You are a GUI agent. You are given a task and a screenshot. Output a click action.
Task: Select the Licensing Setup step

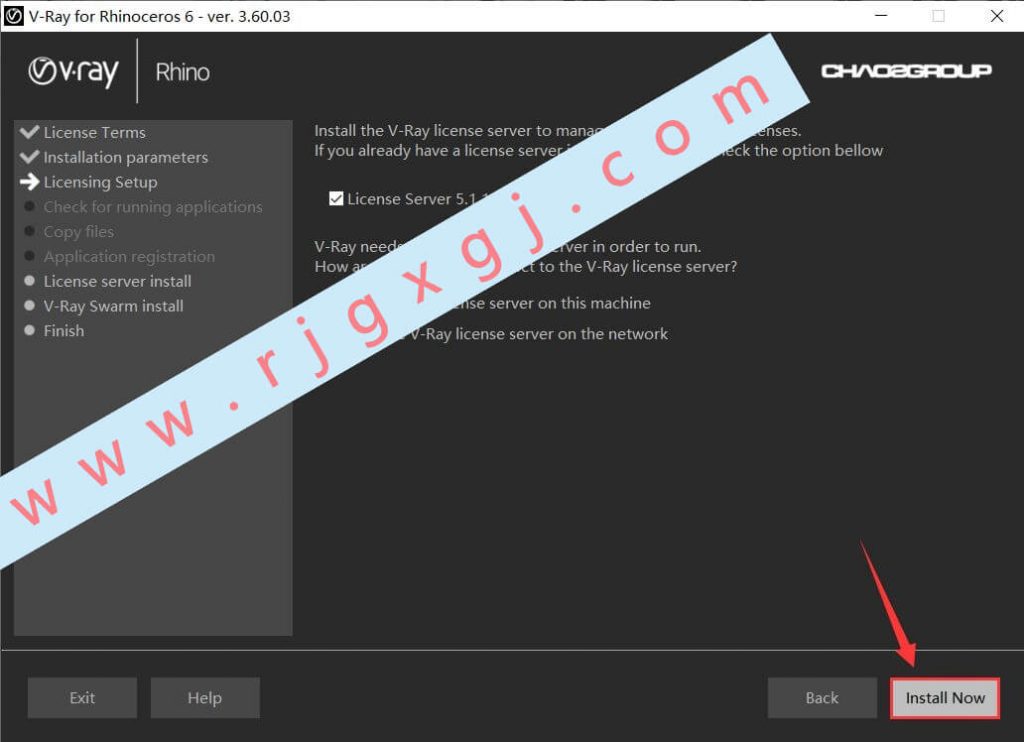[x=101, y=182]
